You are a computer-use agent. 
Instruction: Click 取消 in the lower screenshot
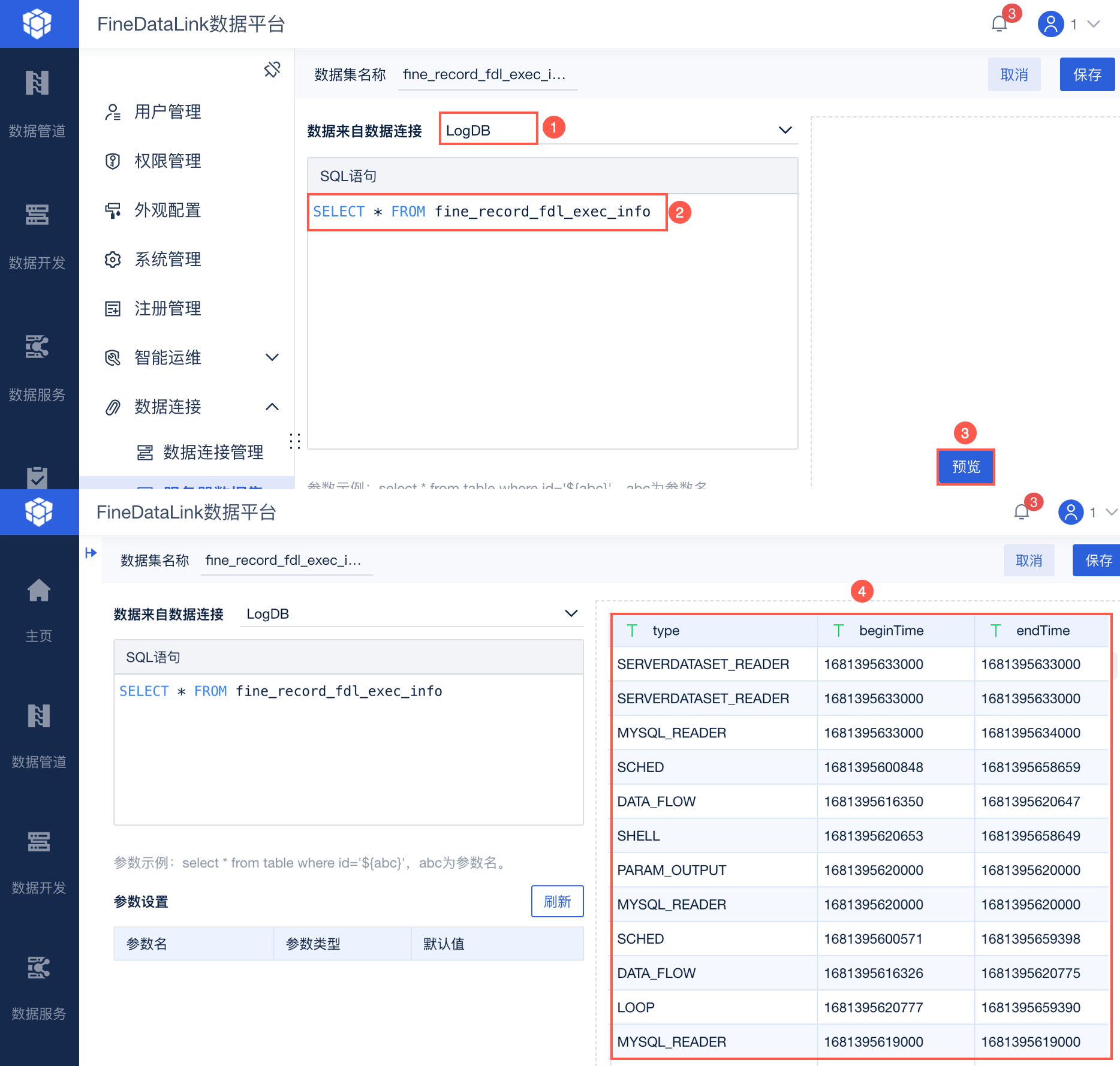1029,560
